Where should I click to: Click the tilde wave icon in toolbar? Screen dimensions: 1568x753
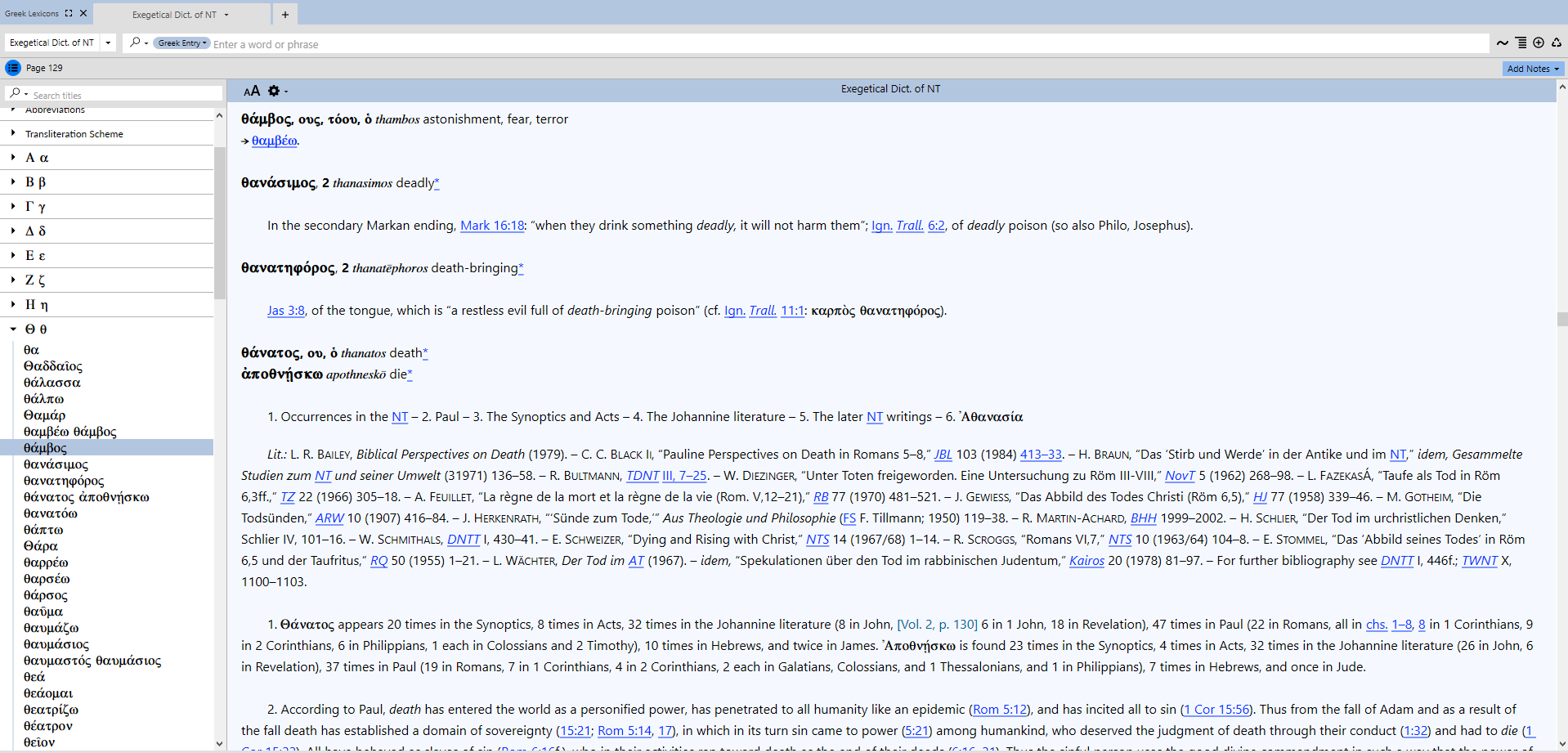pos(1502,43)
